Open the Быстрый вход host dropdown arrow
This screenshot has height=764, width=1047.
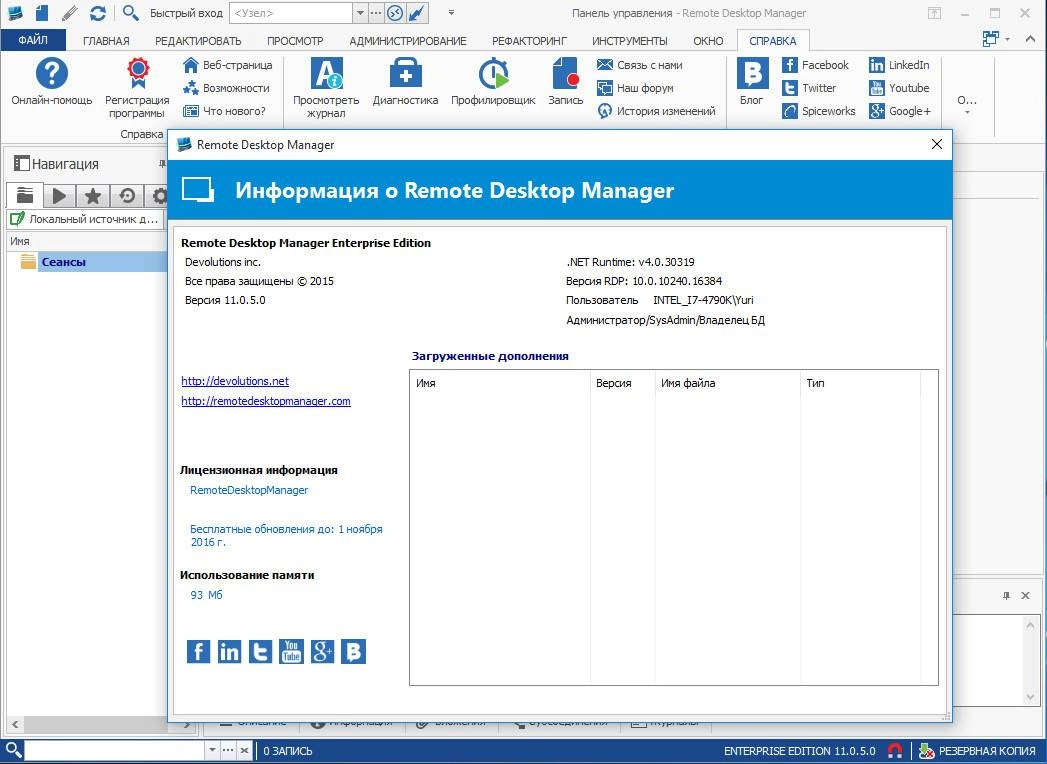360,13
